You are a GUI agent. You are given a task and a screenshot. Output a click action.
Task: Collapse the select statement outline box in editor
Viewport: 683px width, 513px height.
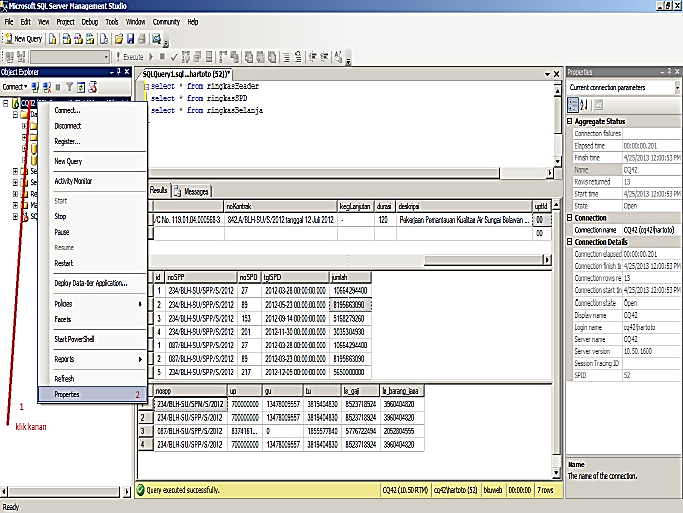(x=147, y=87)
